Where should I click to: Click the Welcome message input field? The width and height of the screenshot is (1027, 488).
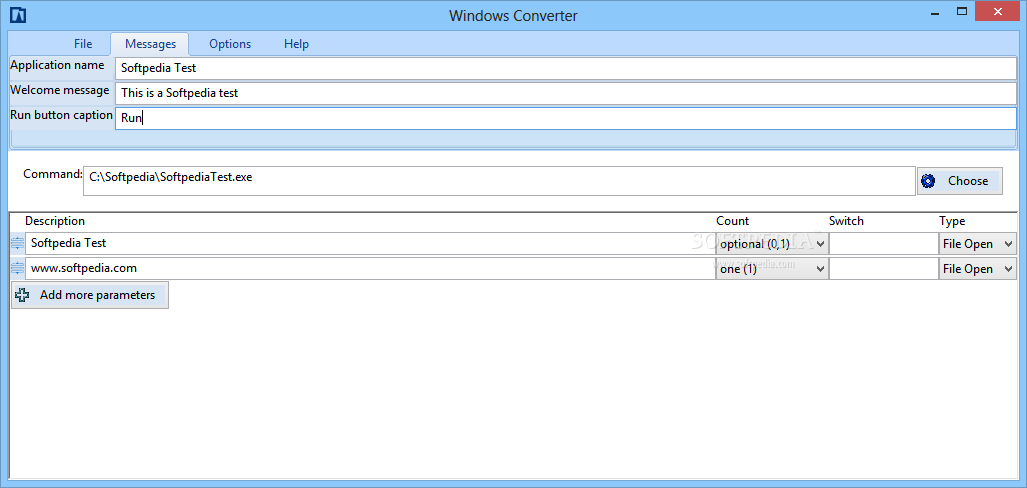pos(565,93)
